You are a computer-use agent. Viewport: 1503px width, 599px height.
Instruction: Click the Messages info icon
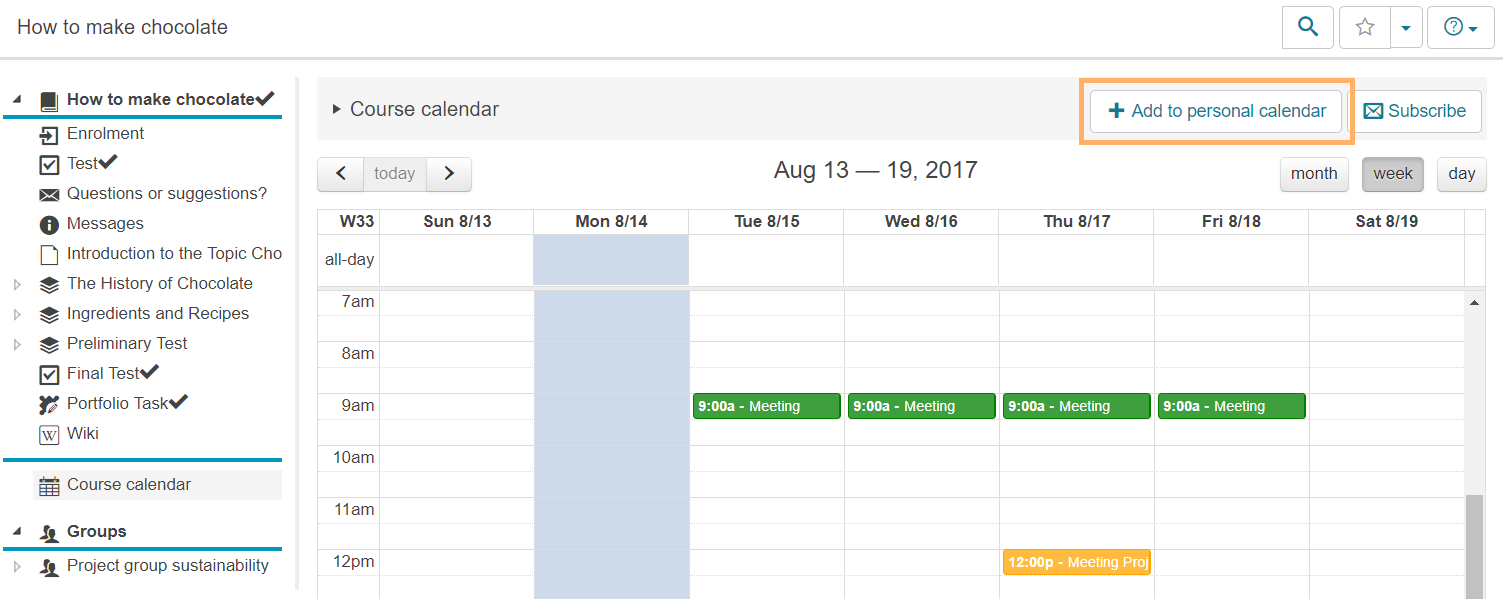49,223
